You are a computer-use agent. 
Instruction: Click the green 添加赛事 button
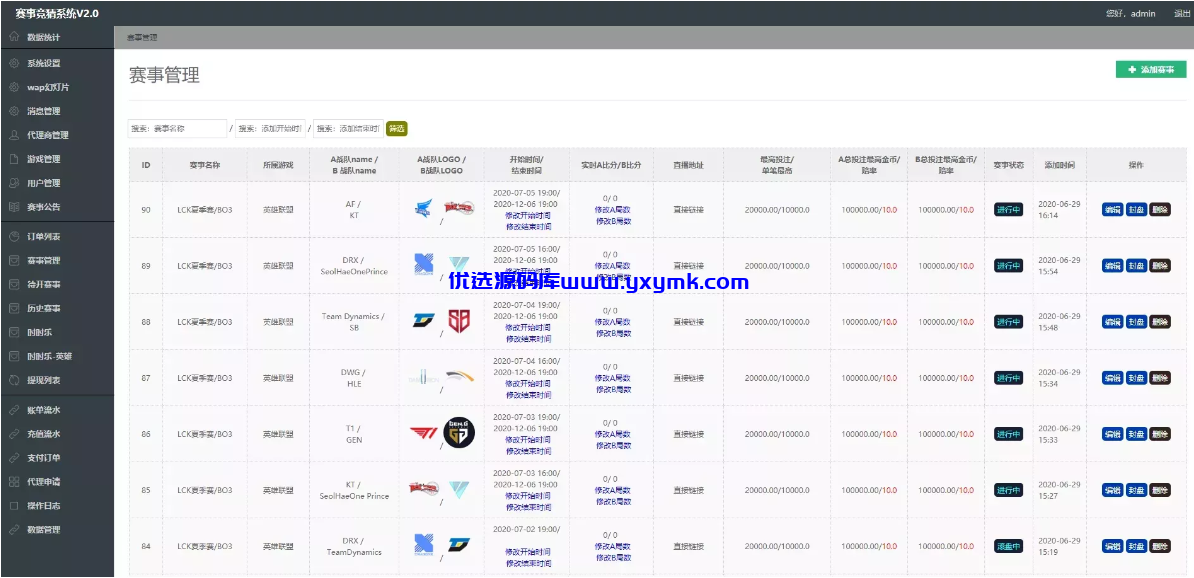pyautogui.click(x=1151, y=69)
